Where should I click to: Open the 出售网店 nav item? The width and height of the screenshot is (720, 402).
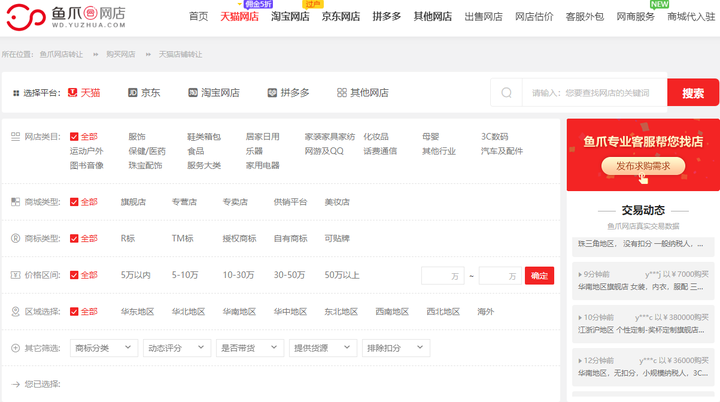coord(484,17)
